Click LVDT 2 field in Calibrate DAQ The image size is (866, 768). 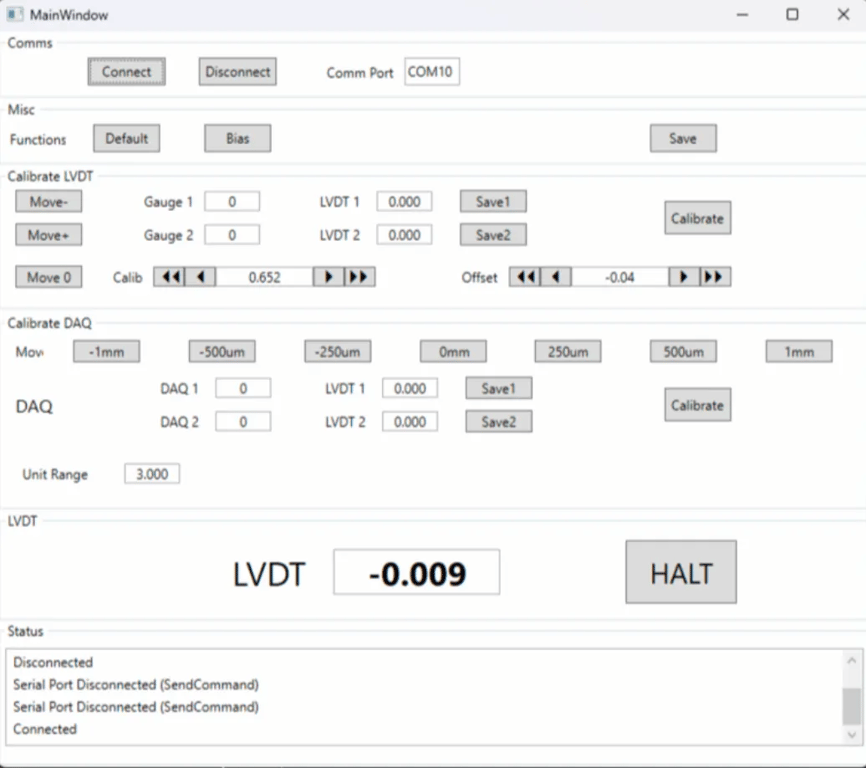pyautogui.click(x=410, y=422)
